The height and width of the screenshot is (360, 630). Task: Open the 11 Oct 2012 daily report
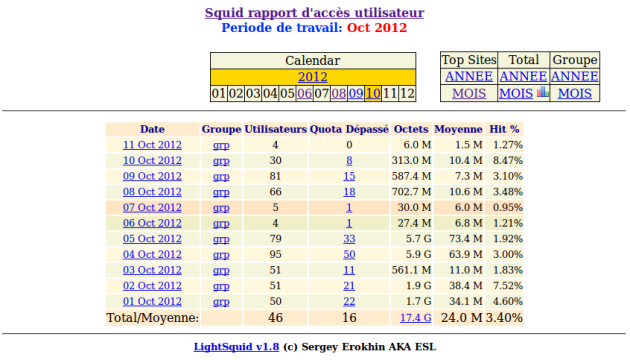pos(152,145)
